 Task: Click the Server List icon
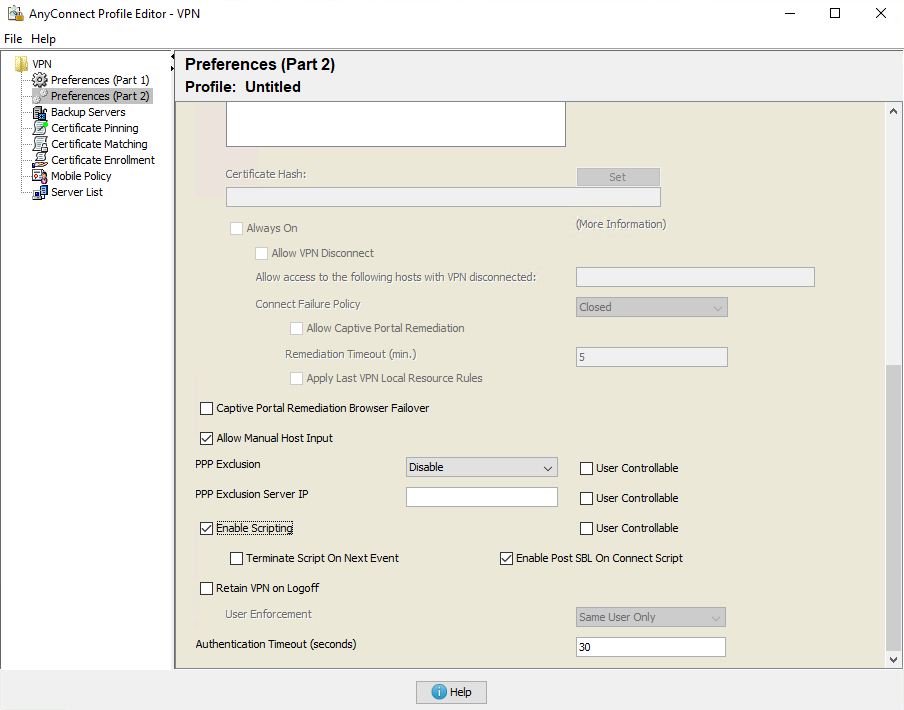40,192
